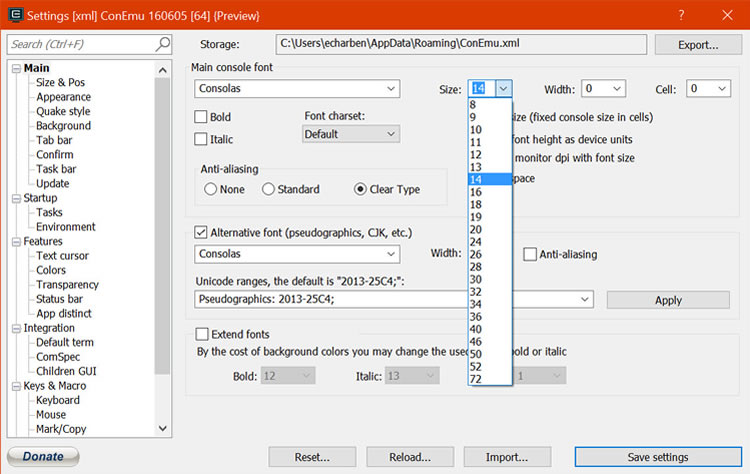Select None anti-aliasing radio button
The image size is (750, 474).
point(210,189)
